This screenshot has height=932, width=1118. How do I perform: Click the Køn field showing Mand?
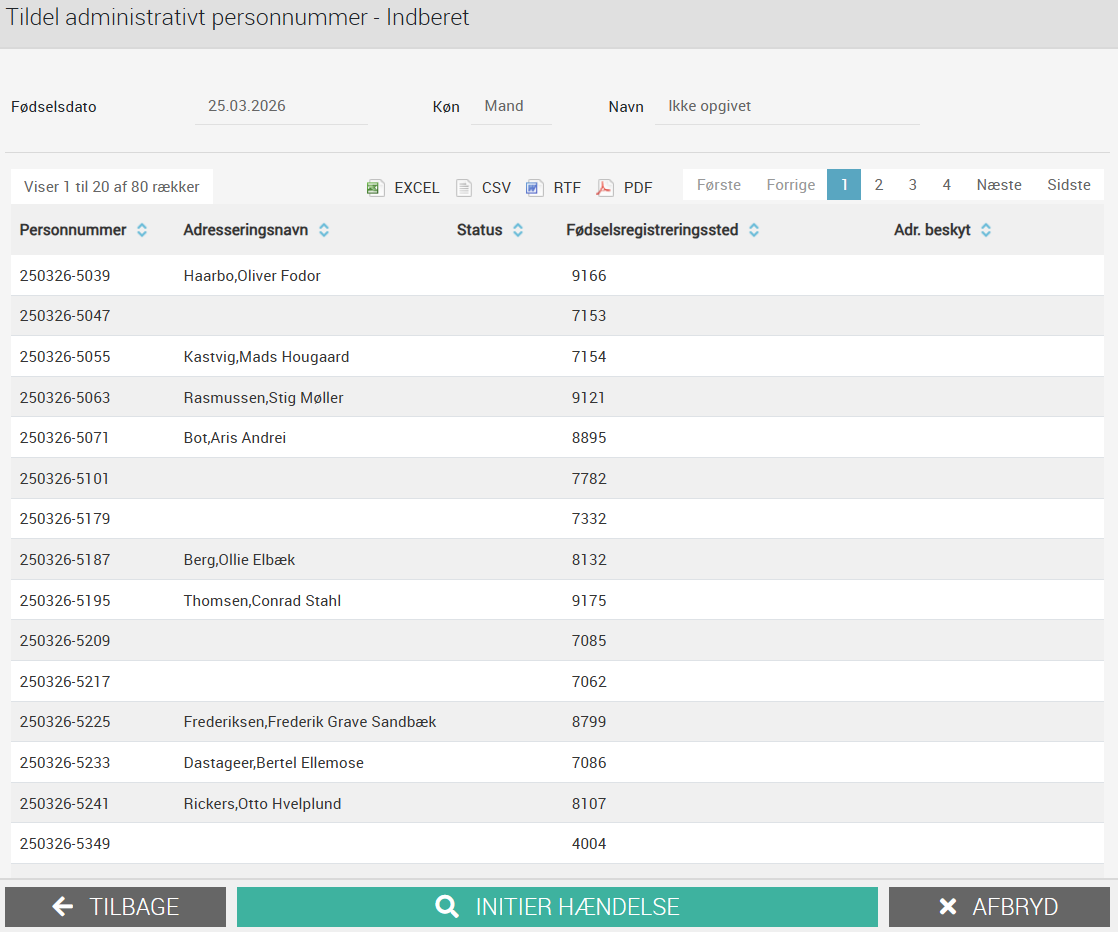coord(511,106)
